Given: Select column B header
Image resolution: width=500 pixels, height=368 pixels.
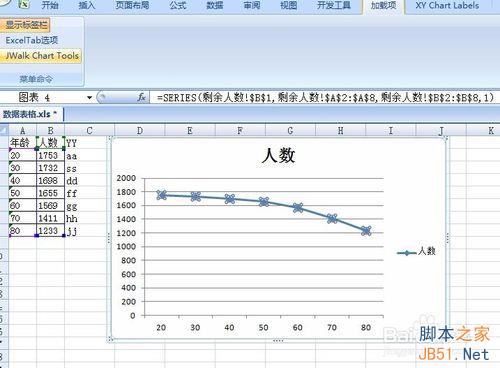Looking at the screenshot, I should [50, 130].
